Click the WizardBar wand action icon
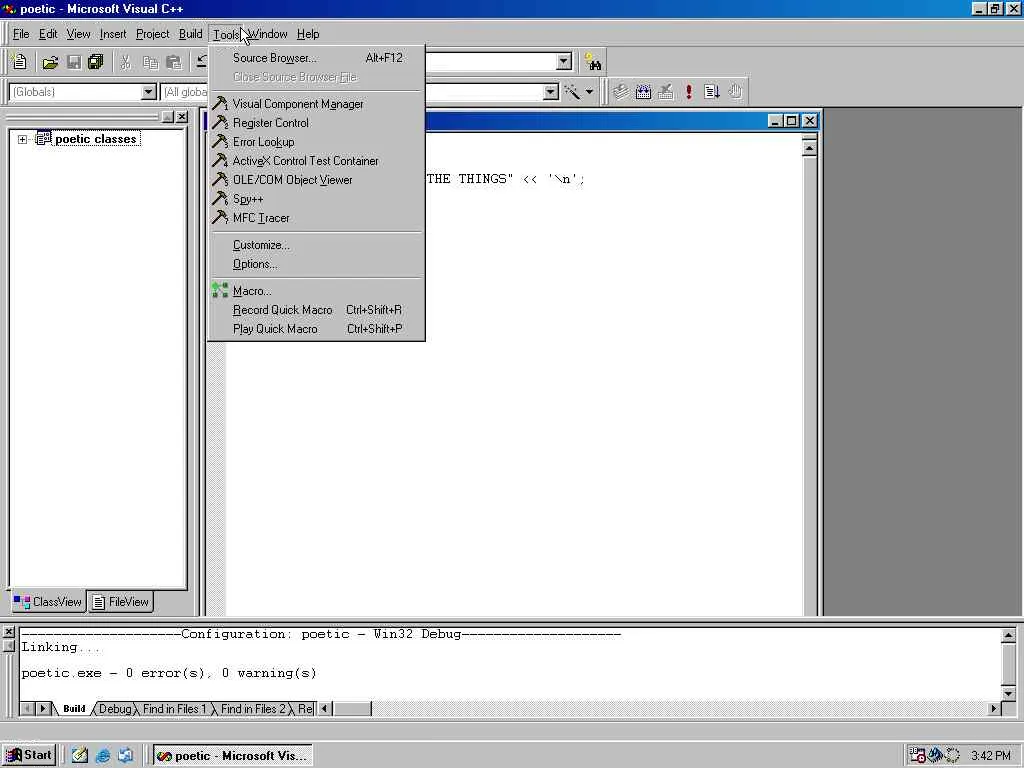 [x=572, y=92]
